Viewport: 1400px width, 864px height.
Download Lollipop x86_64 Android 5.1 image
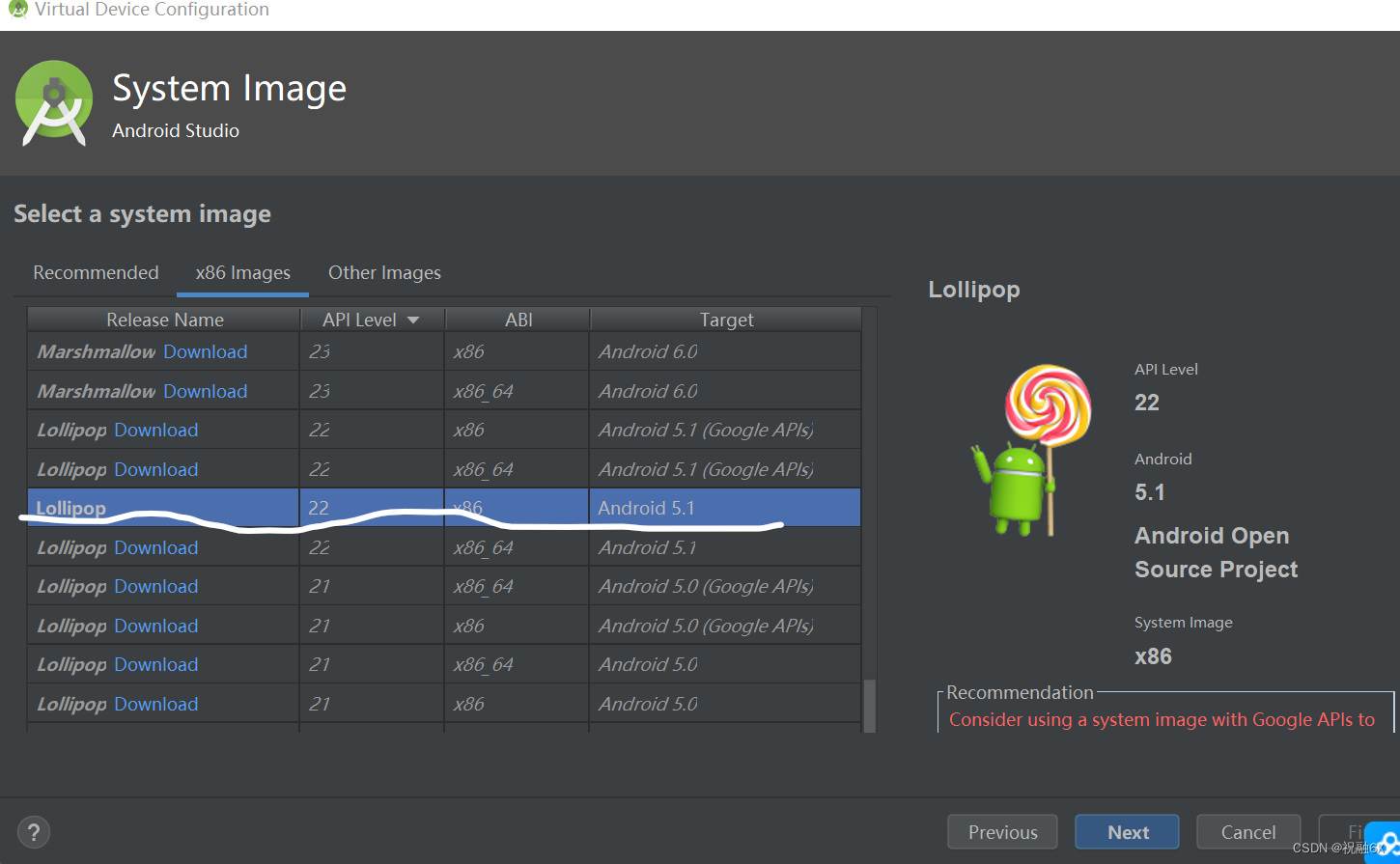[x=156, y=547]
